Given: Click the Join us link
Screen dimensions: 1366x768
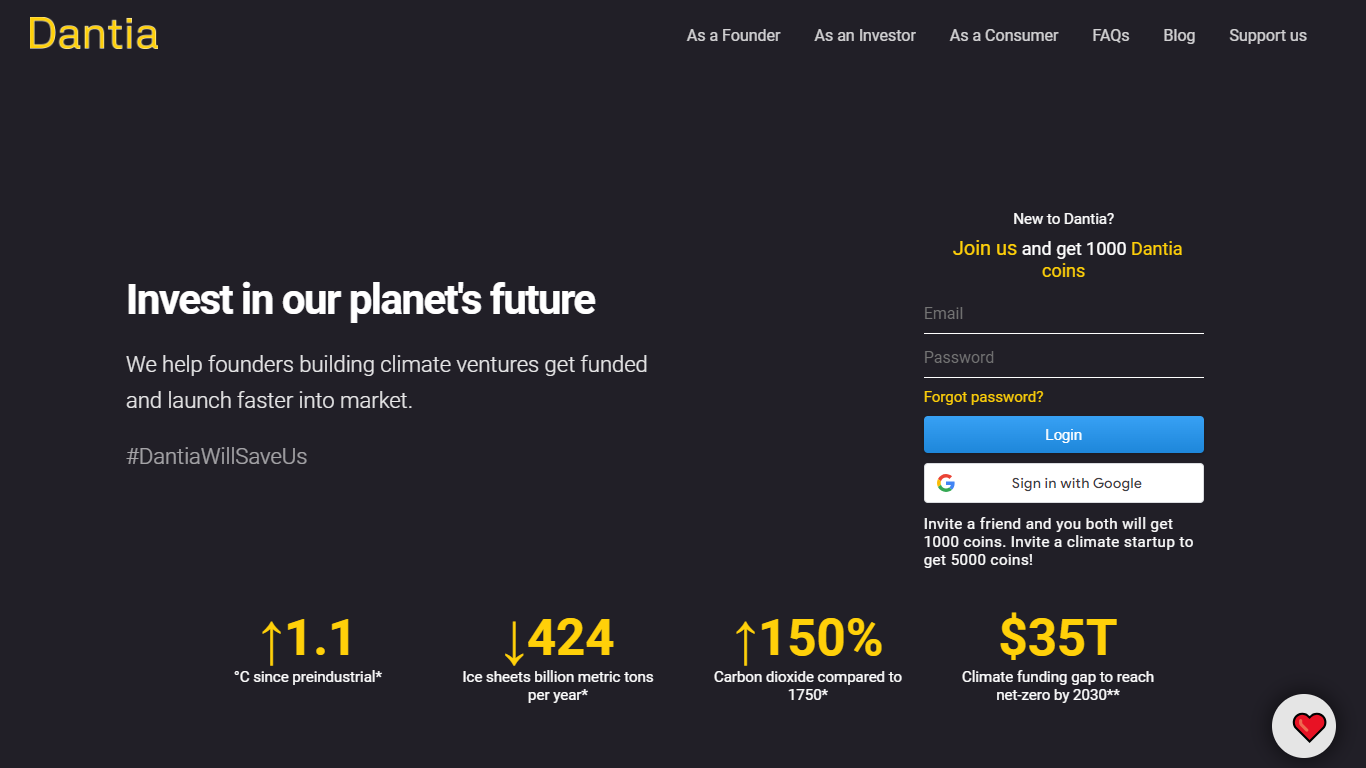Looking at the screenshot, I should click(984, 248).
